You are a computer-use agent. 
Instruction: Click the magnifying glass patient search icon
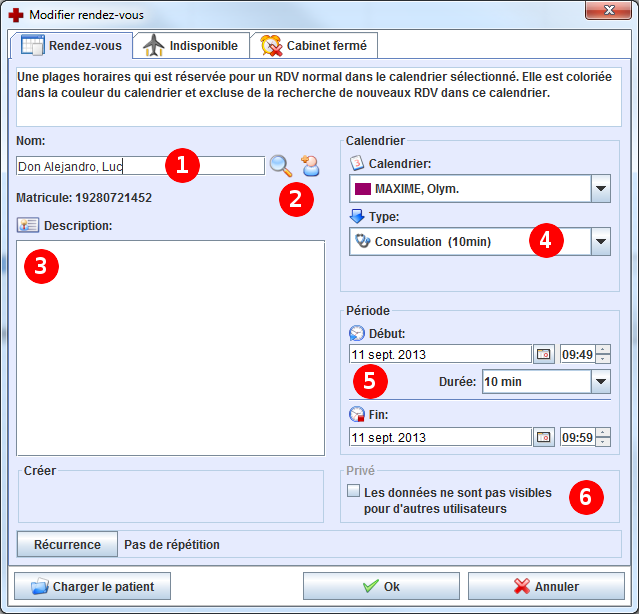point(281,166)
